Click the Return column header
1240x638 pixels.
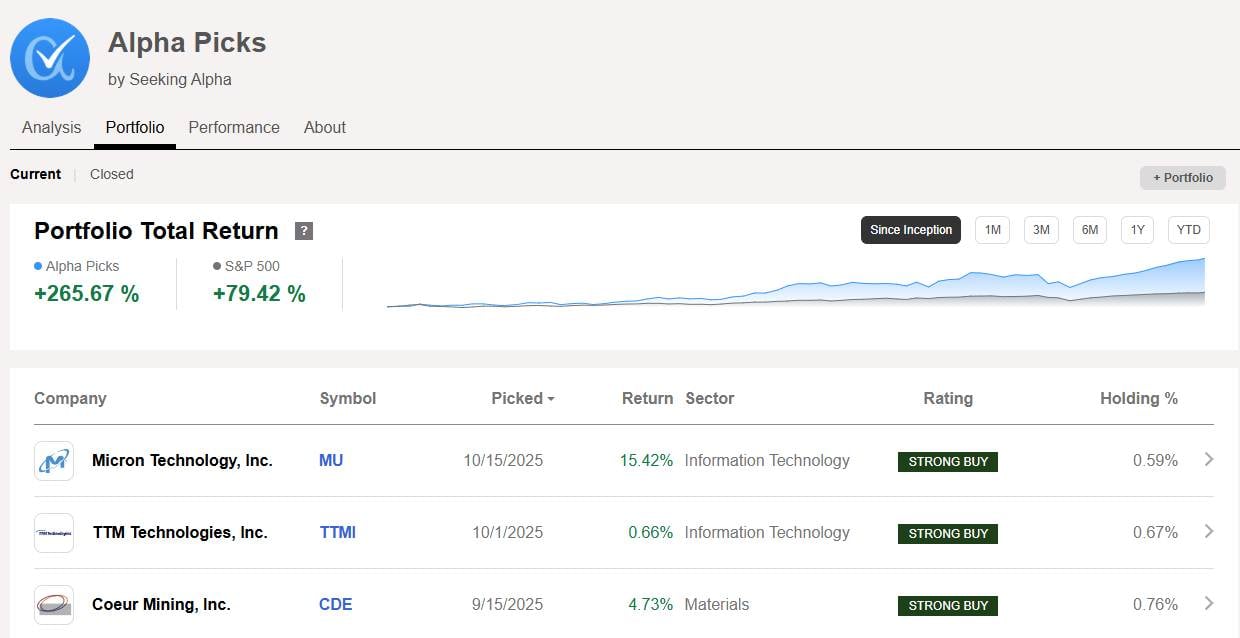(647, 398)
